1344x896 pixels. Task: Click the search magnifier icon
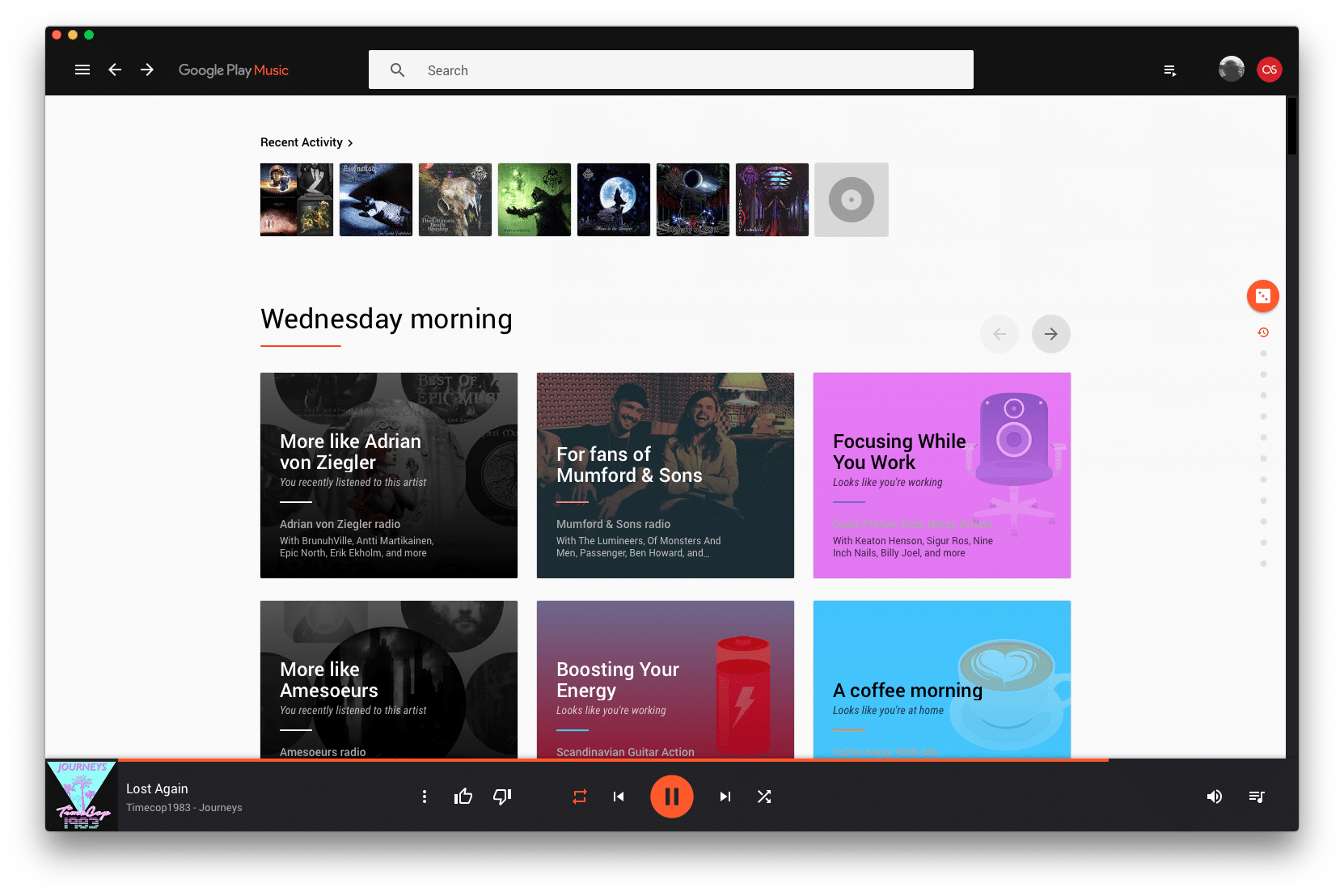pos(397,70)
